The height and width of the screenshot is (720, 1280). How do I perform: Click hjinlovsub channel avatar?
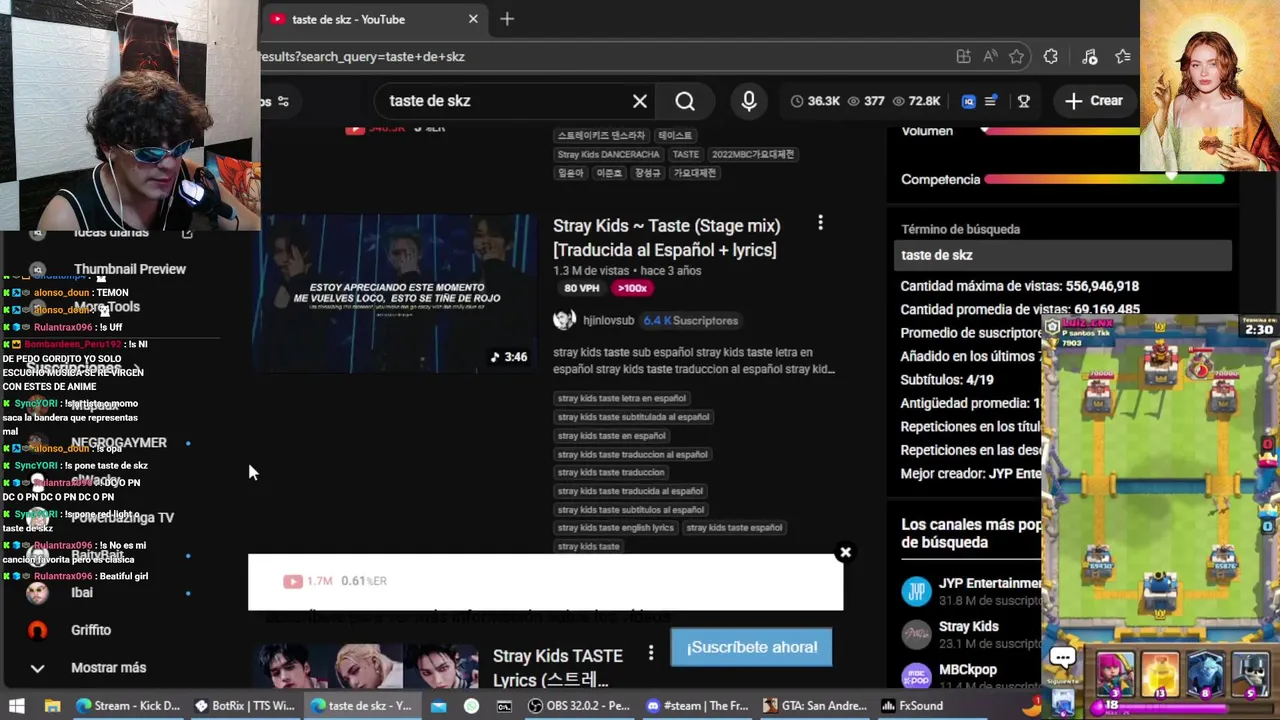pos(564,320)
